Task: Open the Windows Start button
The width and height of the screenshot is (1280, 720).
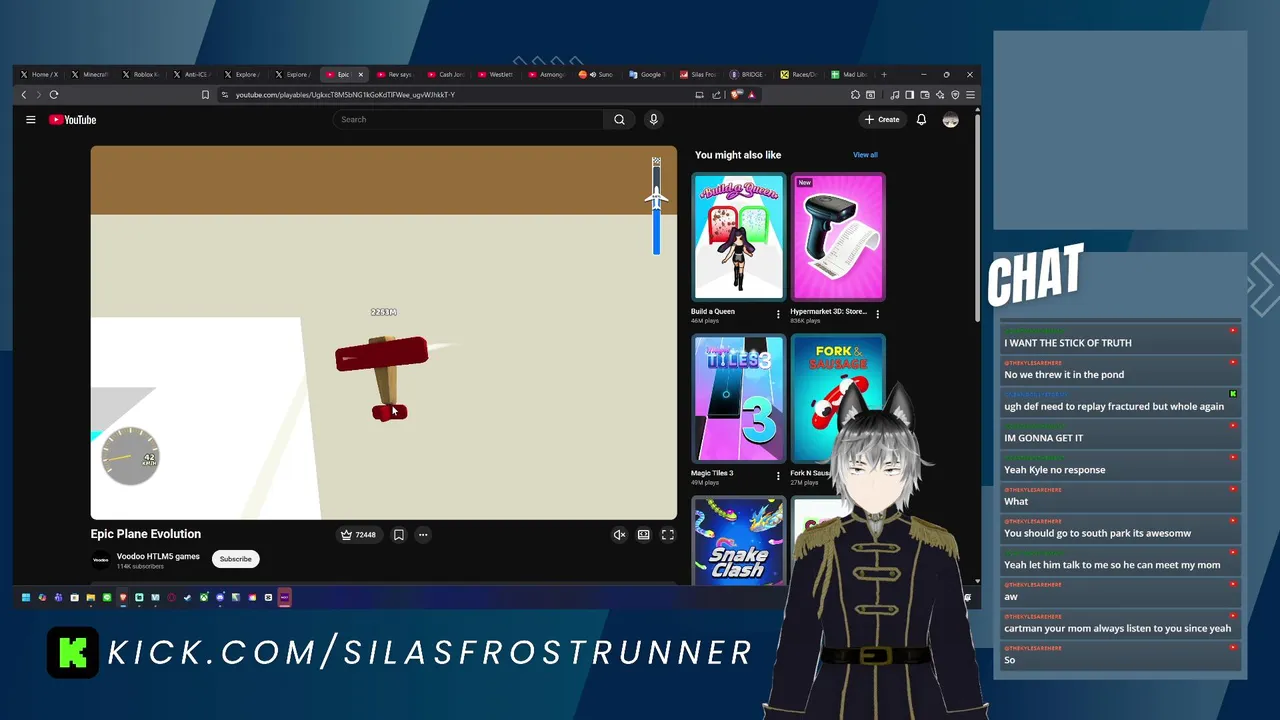Action: (x=26, y=597)
